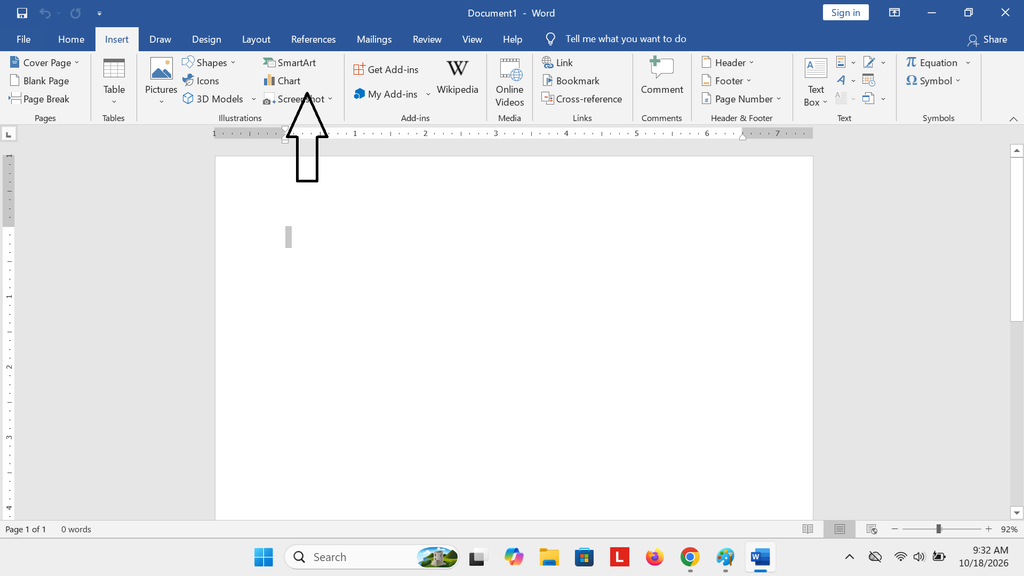1024x576 pixels.
Task: Click the vertical scrollbar down arrow
Action: [1017, 513]
